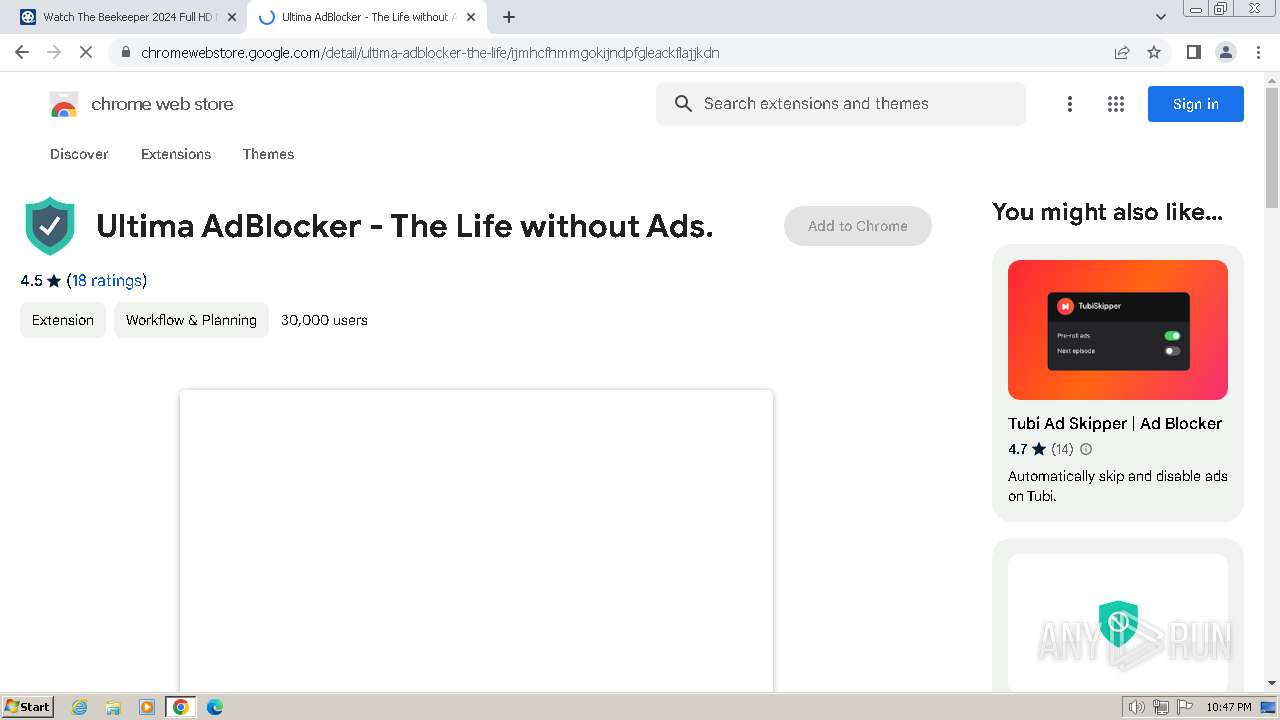Viewport: 1280px width, 720px height.
Task: Open the volume control in system tray
Action: pos(1137,707)
